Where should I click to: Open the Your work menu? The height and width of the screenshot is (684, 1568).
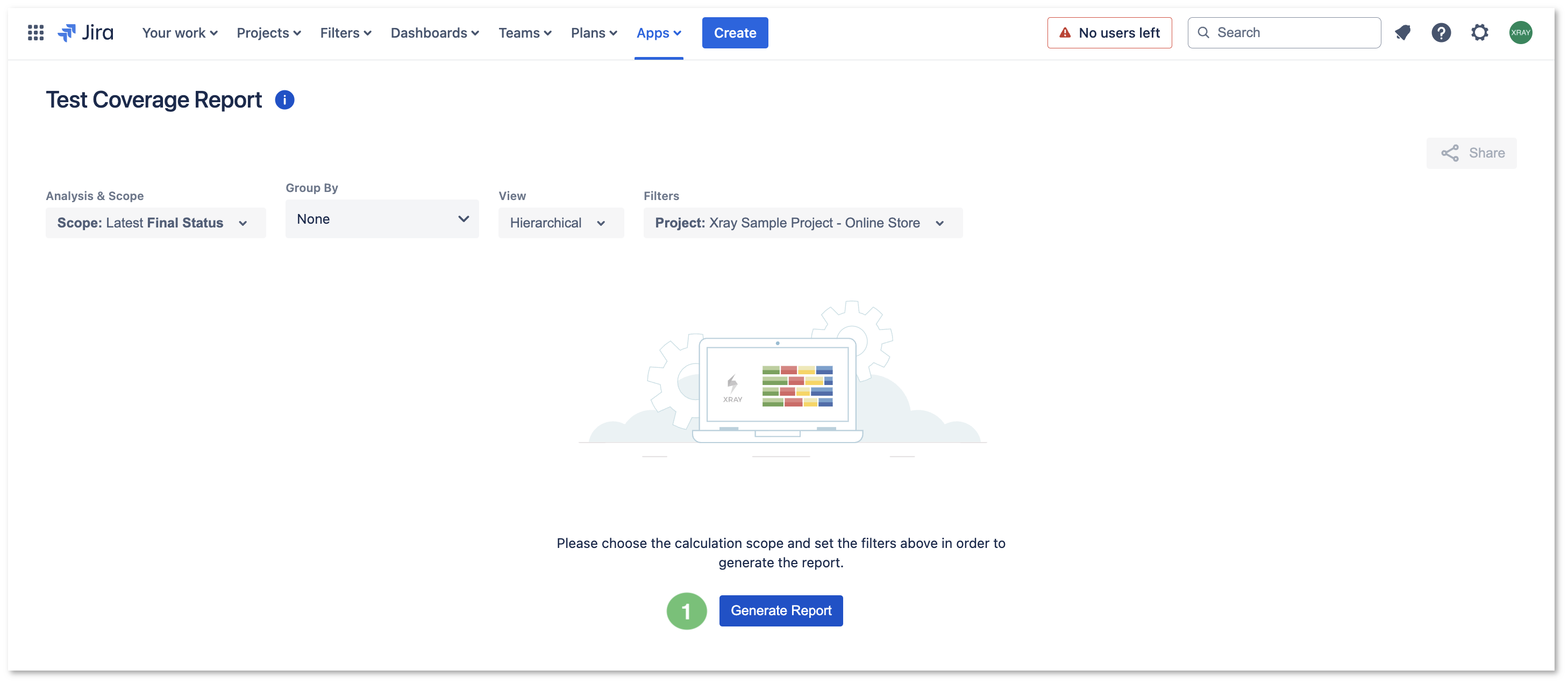tap(180, 33)
